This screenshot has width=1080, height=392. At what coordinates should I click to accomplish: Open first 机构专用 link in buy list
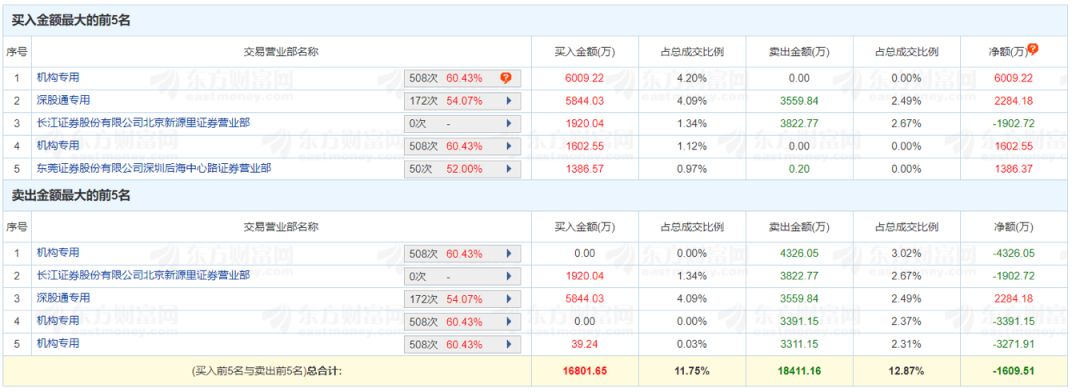tap(58, 77)
